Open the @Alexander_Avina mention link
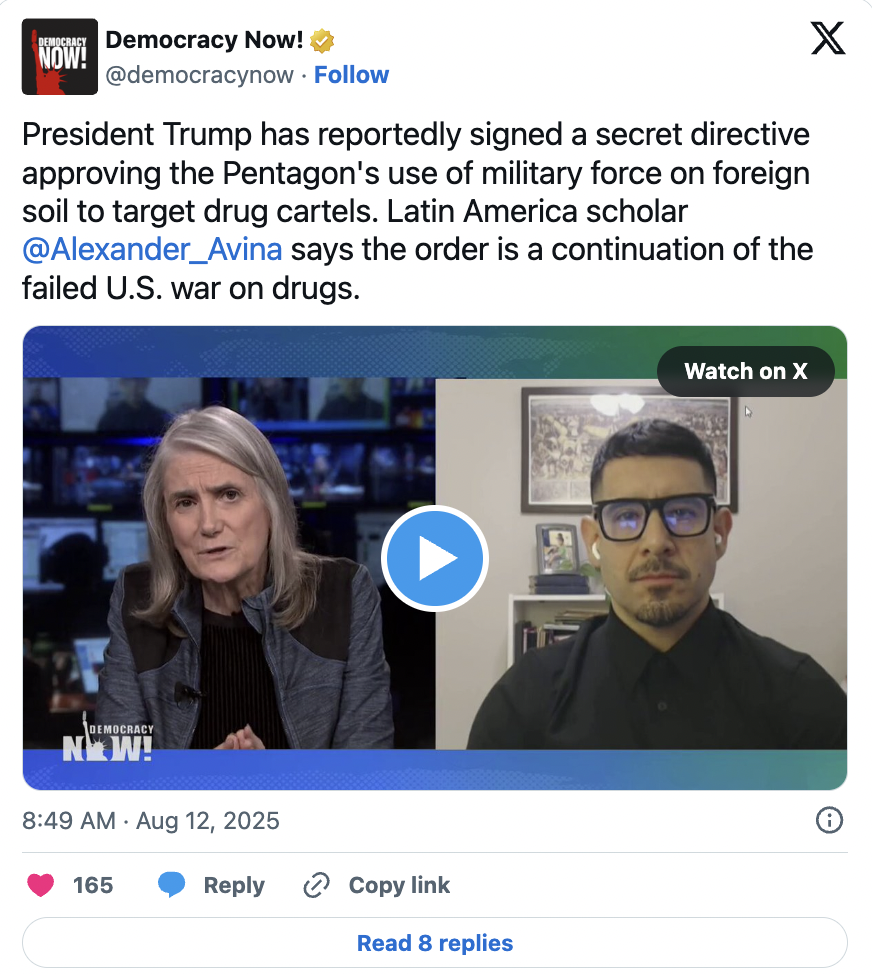 click(152, 250)
